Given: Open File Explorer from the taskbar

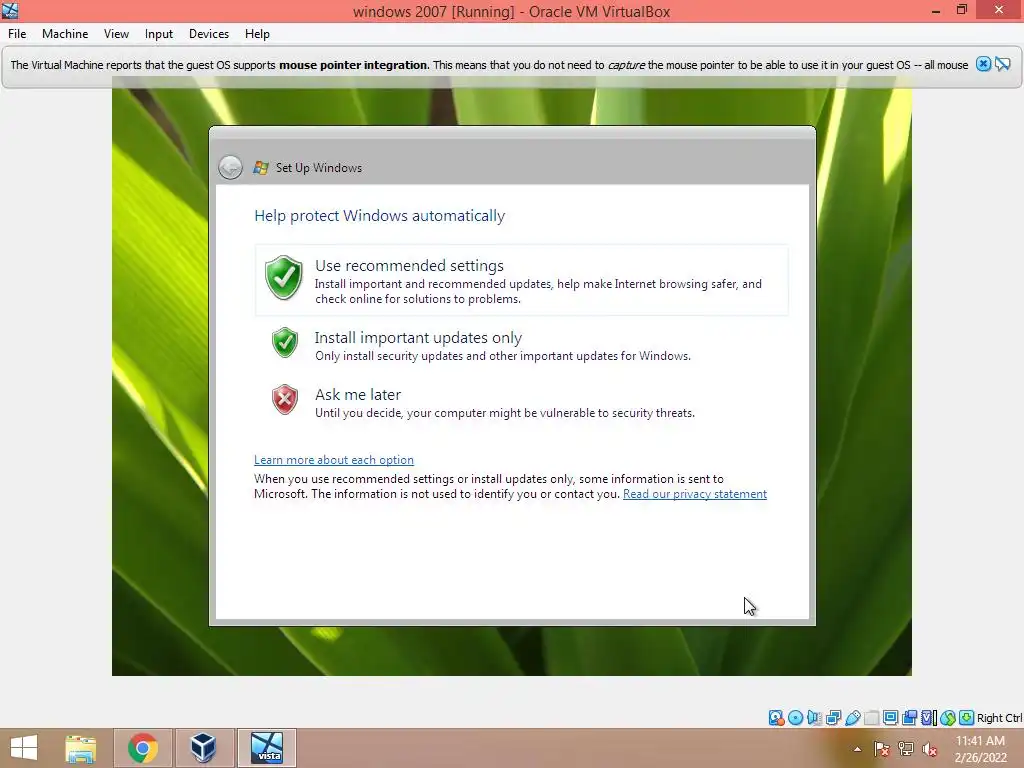Looking at the screenshot, I should pyautogui.click(x=80, y=748).
